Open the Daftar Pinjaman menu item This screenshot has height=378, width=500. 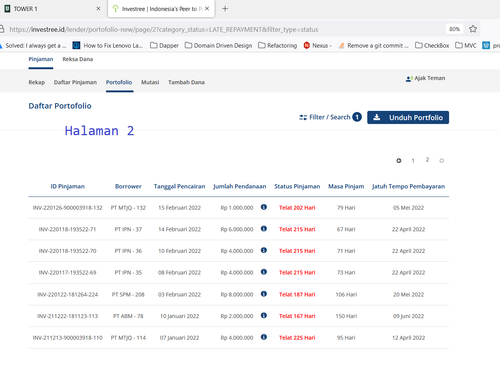[75, 82]
